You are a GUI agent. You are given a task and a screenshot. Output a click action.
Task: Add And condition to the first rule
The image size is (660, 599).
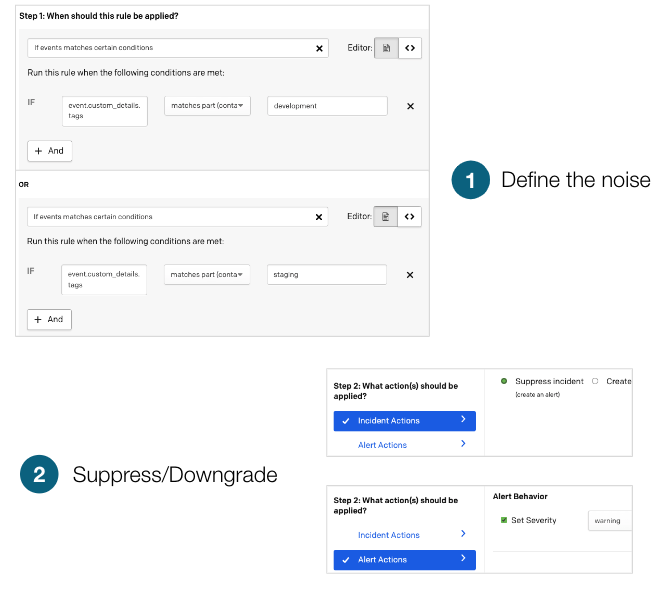50,151
